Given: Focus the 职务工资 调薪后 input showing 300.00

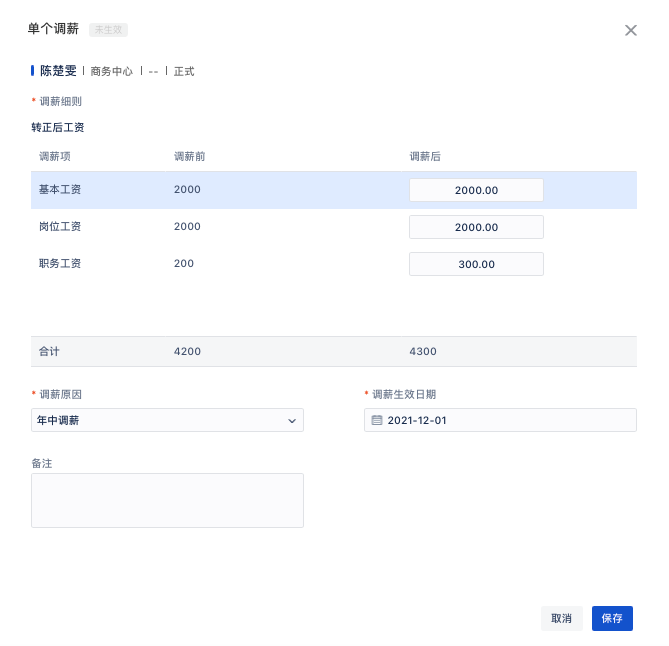Looking at the screenshot, I should point(476,264).
